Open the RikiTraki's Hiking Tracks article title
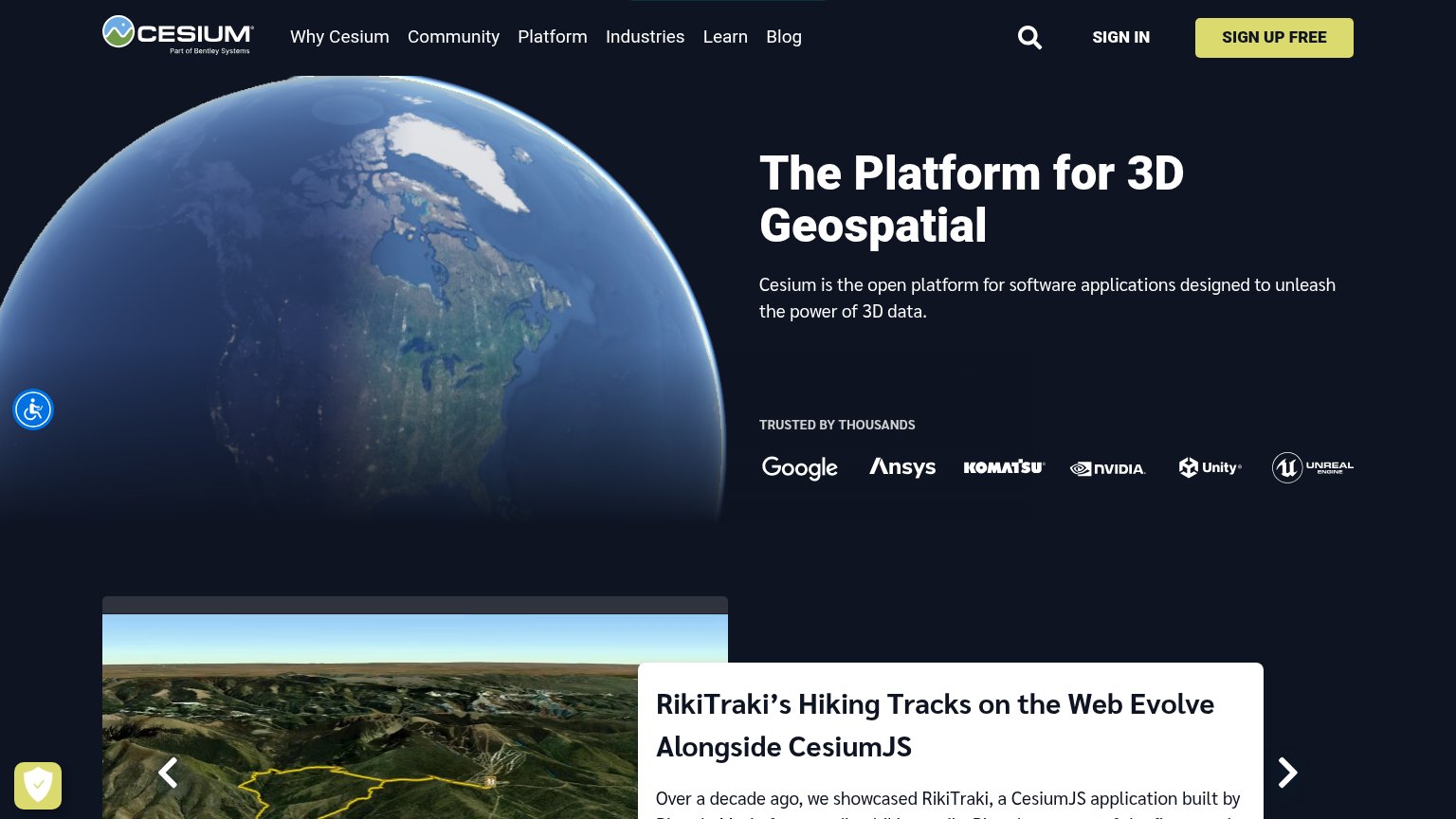The height and width of the screenshot is (819, 1456). 935,725
